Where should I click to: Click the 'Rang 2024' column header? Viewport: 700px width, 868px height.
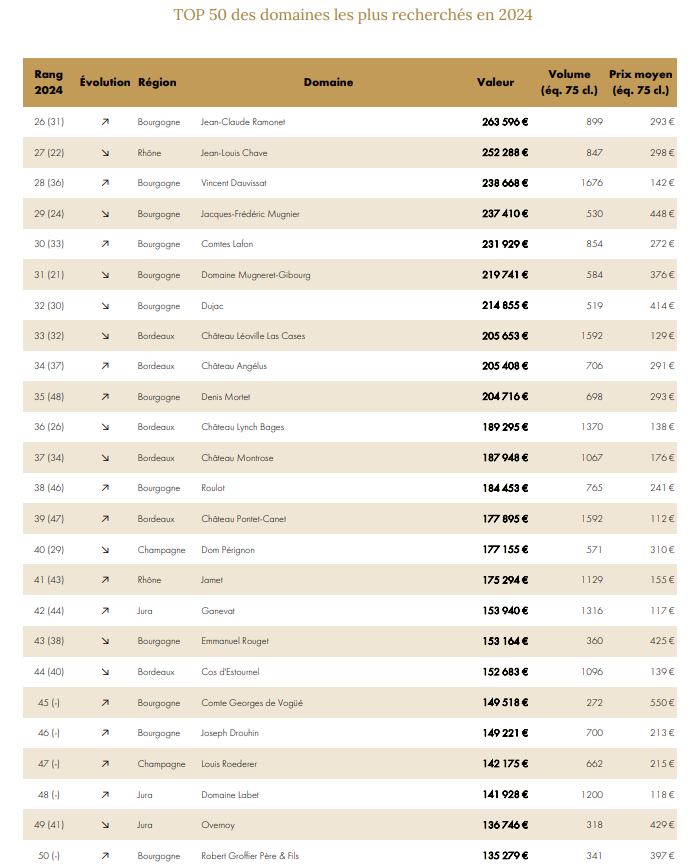coord(49,82)
